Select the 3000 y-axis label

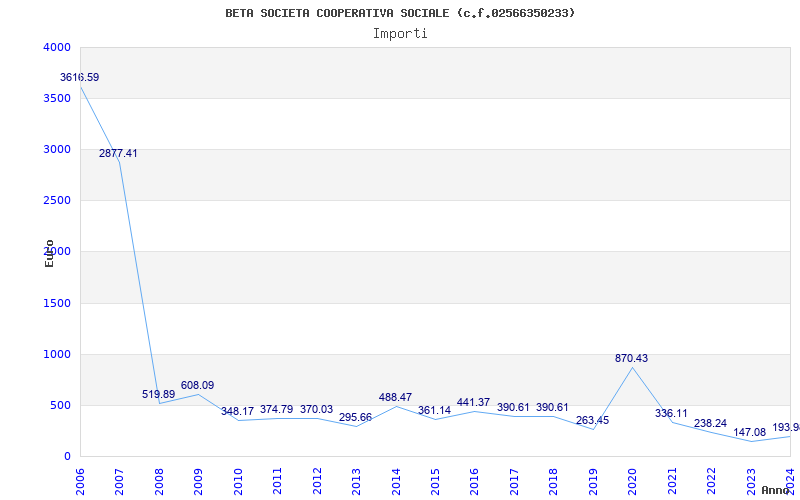pos(58,149)
